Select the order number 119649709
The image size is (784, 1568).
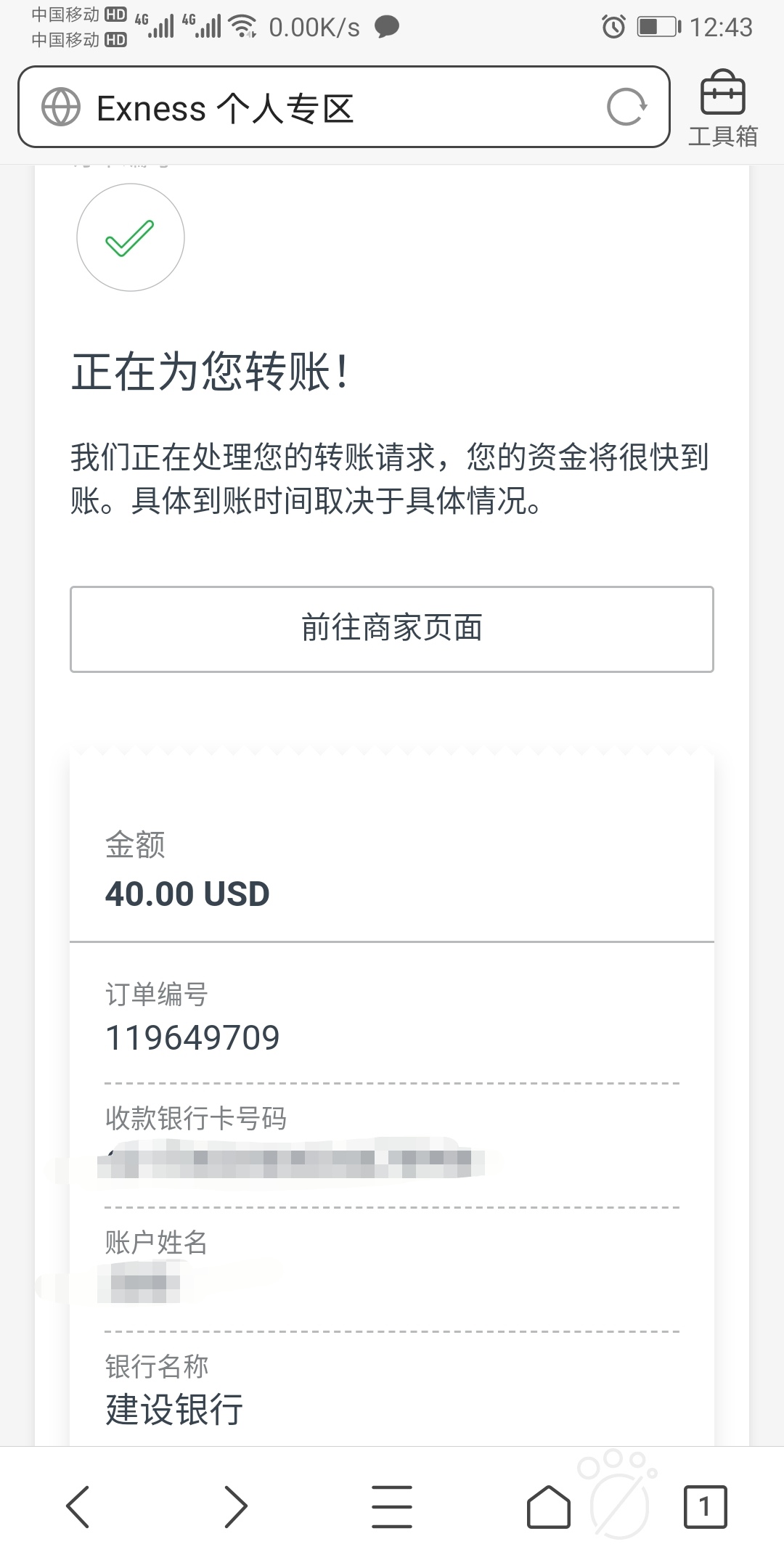tap(192, 1037)
